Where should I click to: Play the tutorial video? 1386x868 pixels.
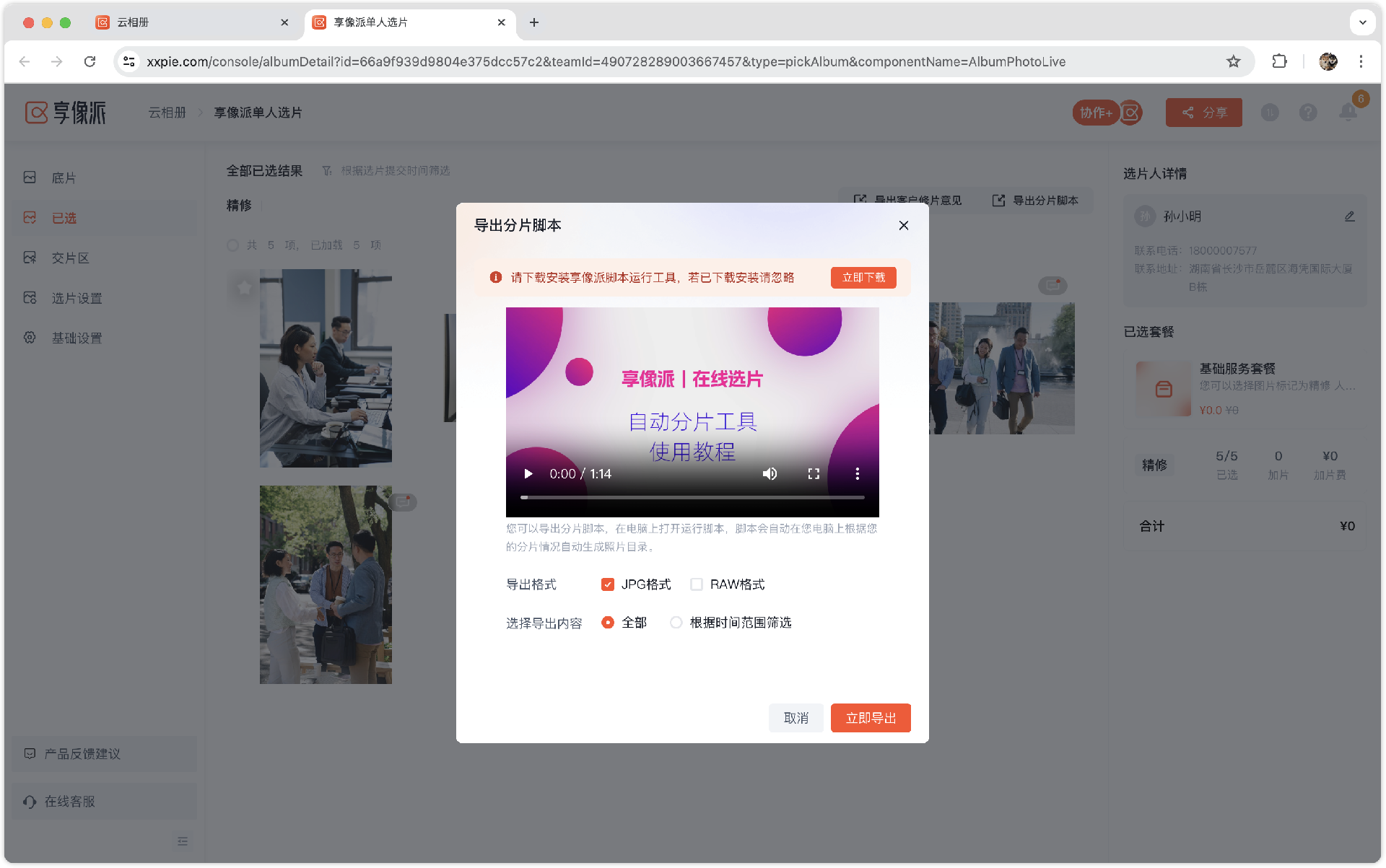[x=528, y=474]
